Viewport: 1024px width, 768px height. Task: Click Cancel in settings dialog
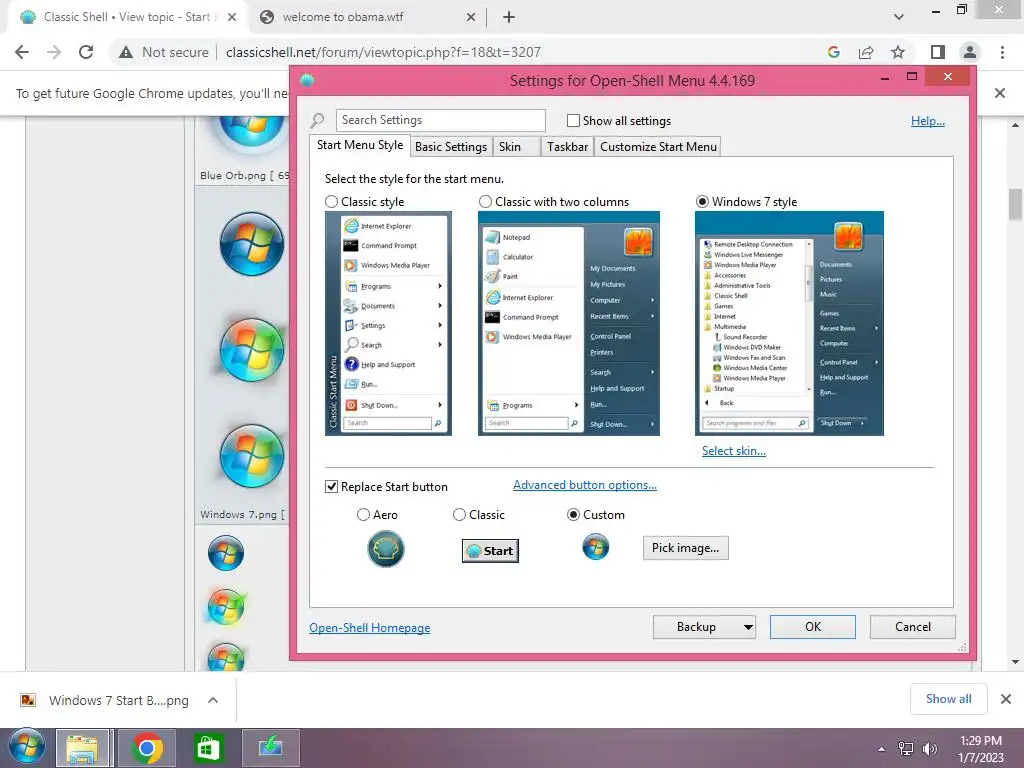pyautogui.click(x=912, y=627)
